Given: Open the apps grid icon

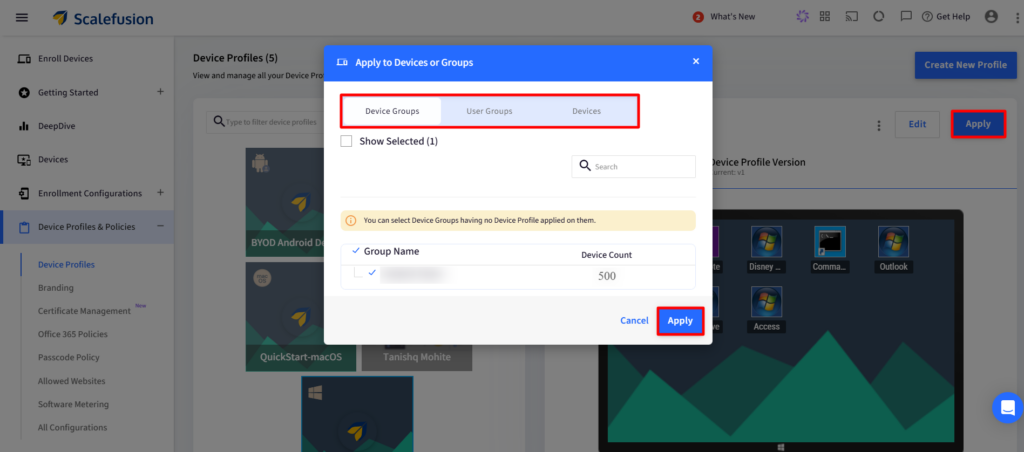Looking at the screenshot, I should (x=825, y=17).
